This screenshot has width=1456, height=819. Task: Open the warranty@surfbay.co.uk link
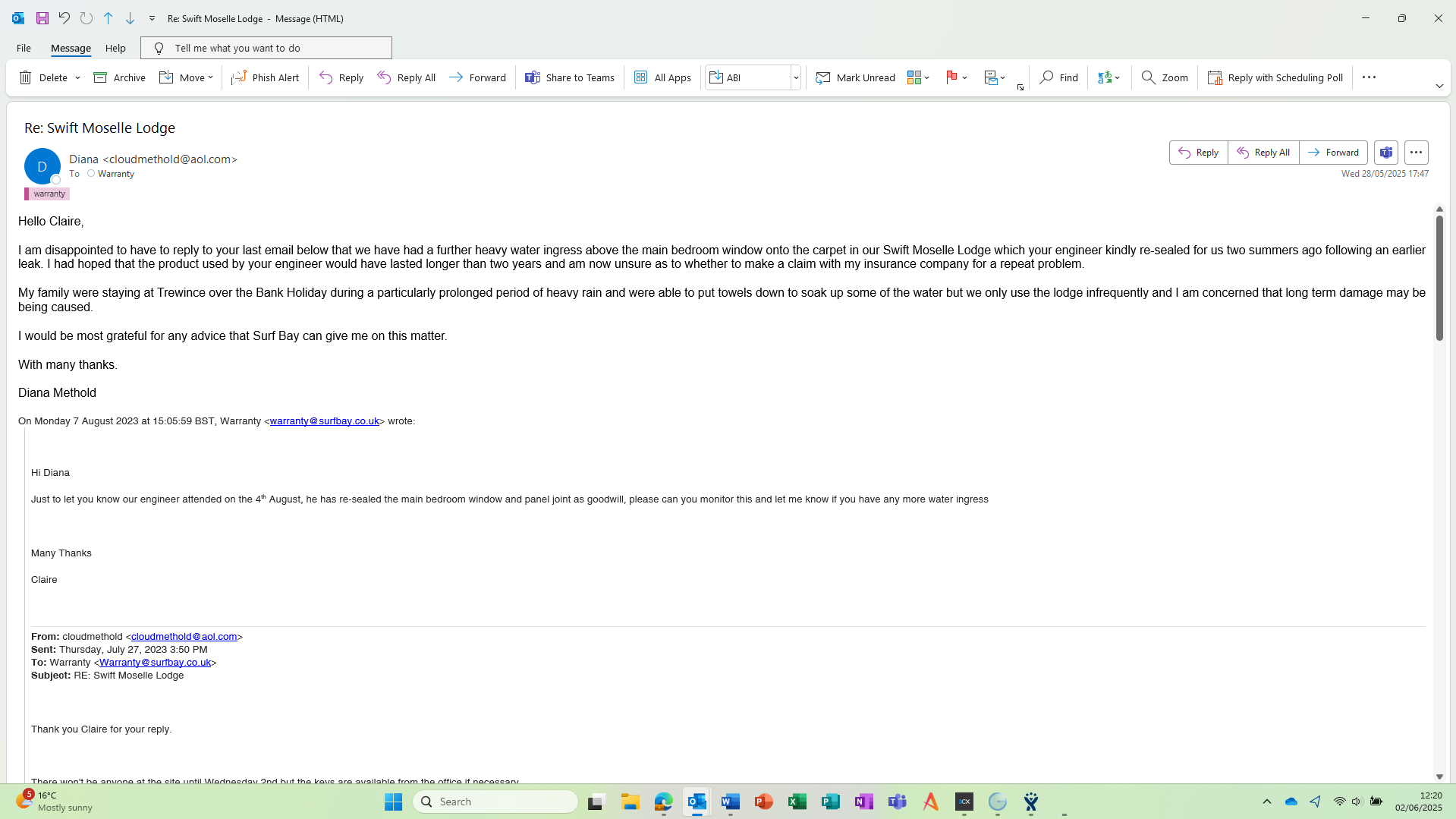click(x=325, y=421)
